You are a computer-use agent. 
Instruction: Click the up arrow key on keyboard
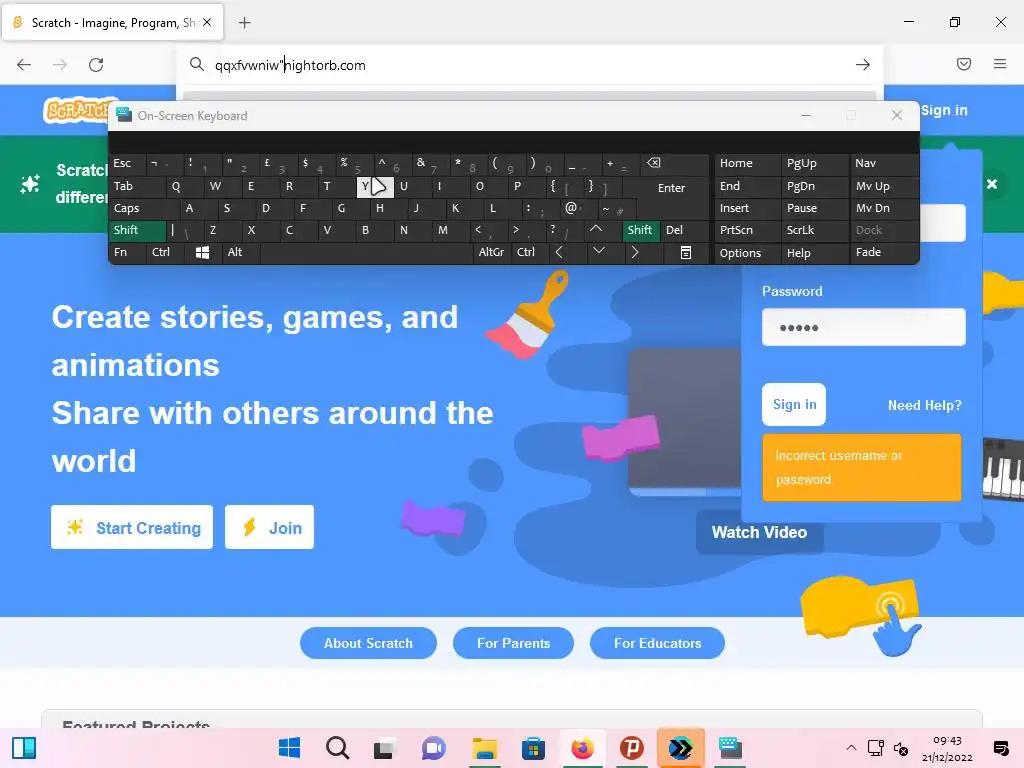tap(596, 229)
